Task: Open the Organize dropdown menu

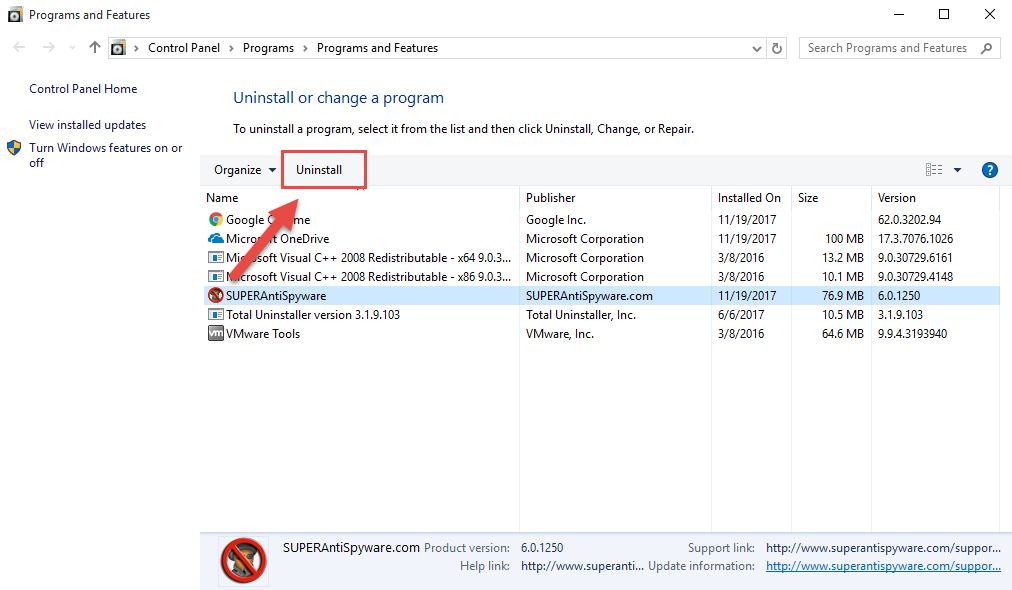Action: [x=245, y=170]
